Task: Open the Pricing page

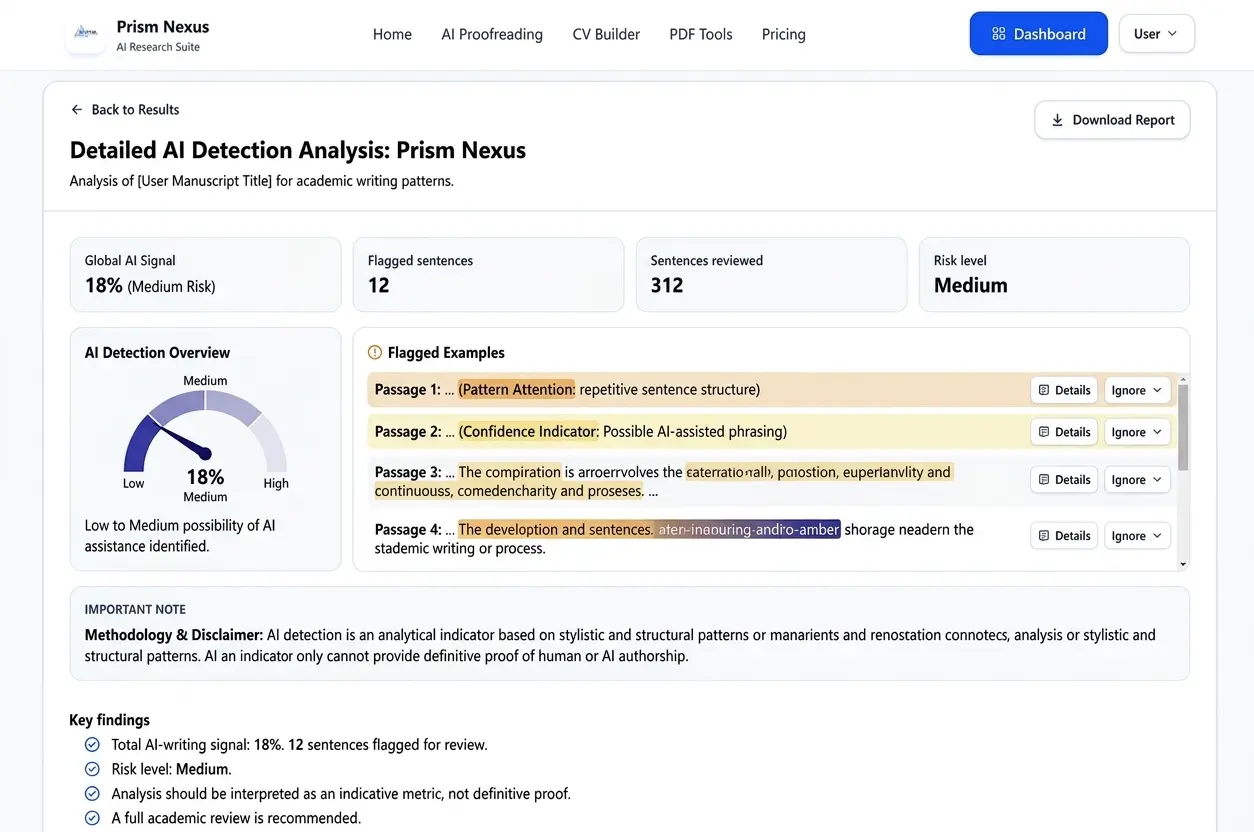Action: tap(783, 34)
